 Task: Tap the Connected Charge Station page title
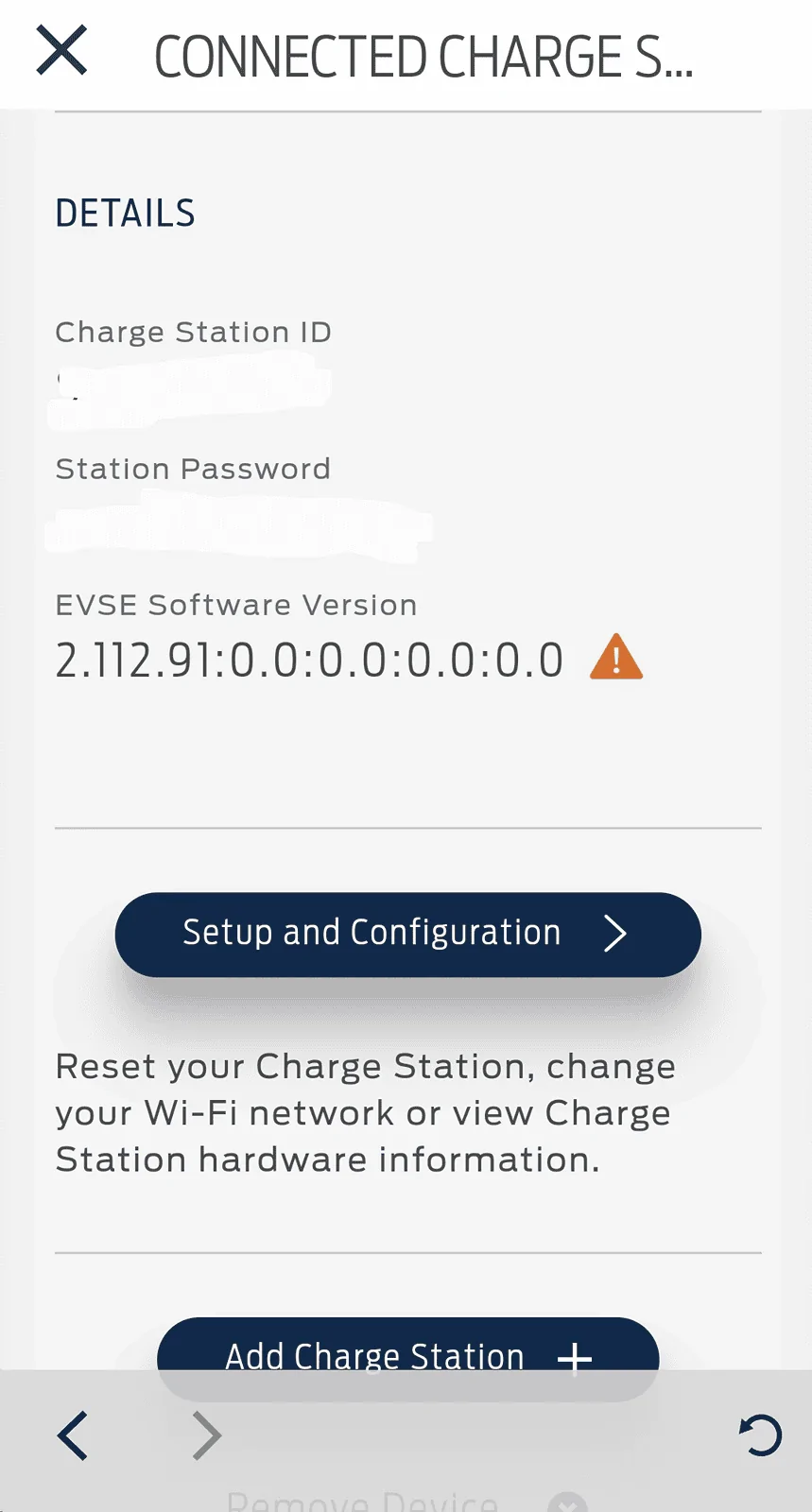point(423,57)
